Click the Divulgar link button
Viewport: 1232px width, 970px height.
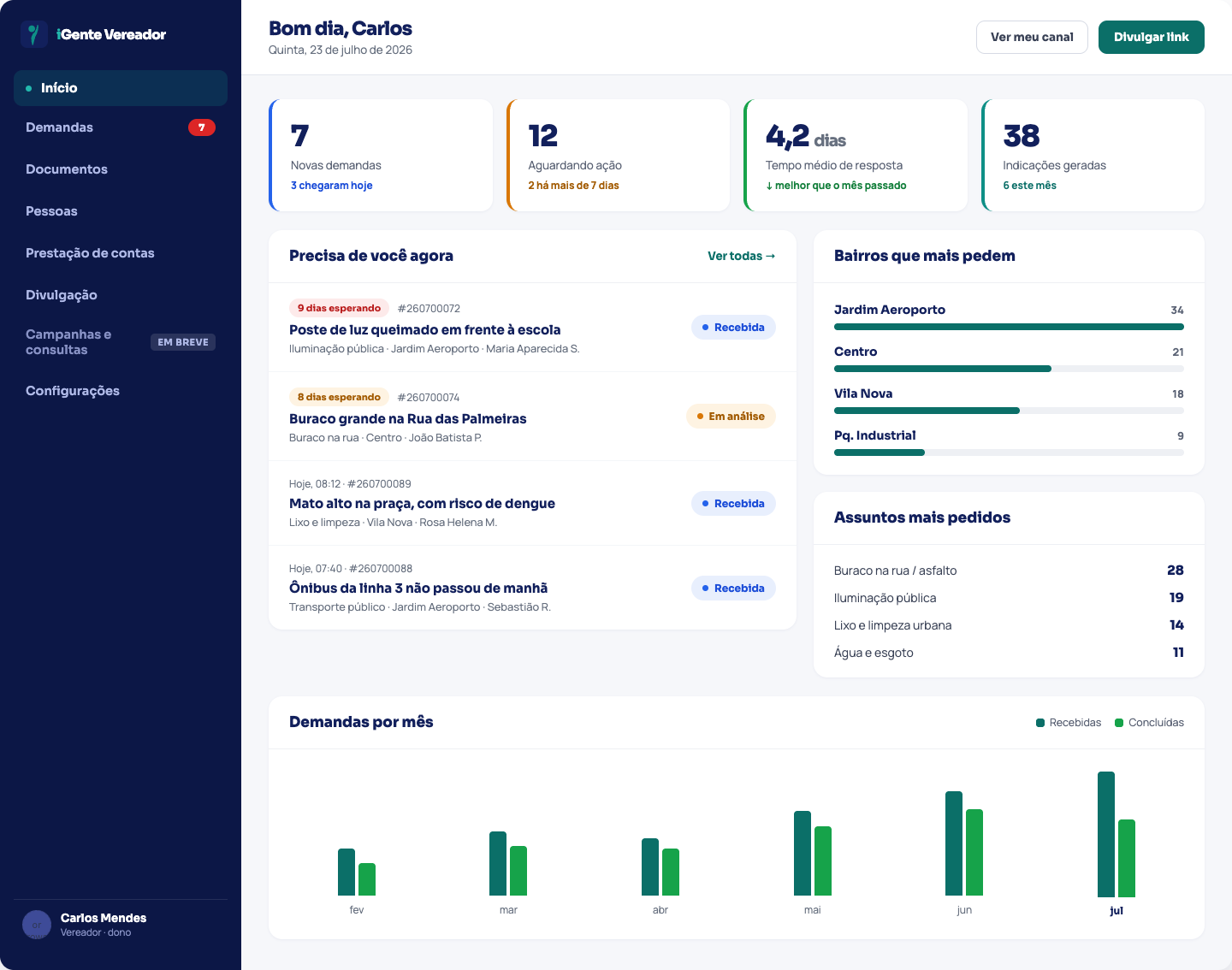pos(1152,37)
